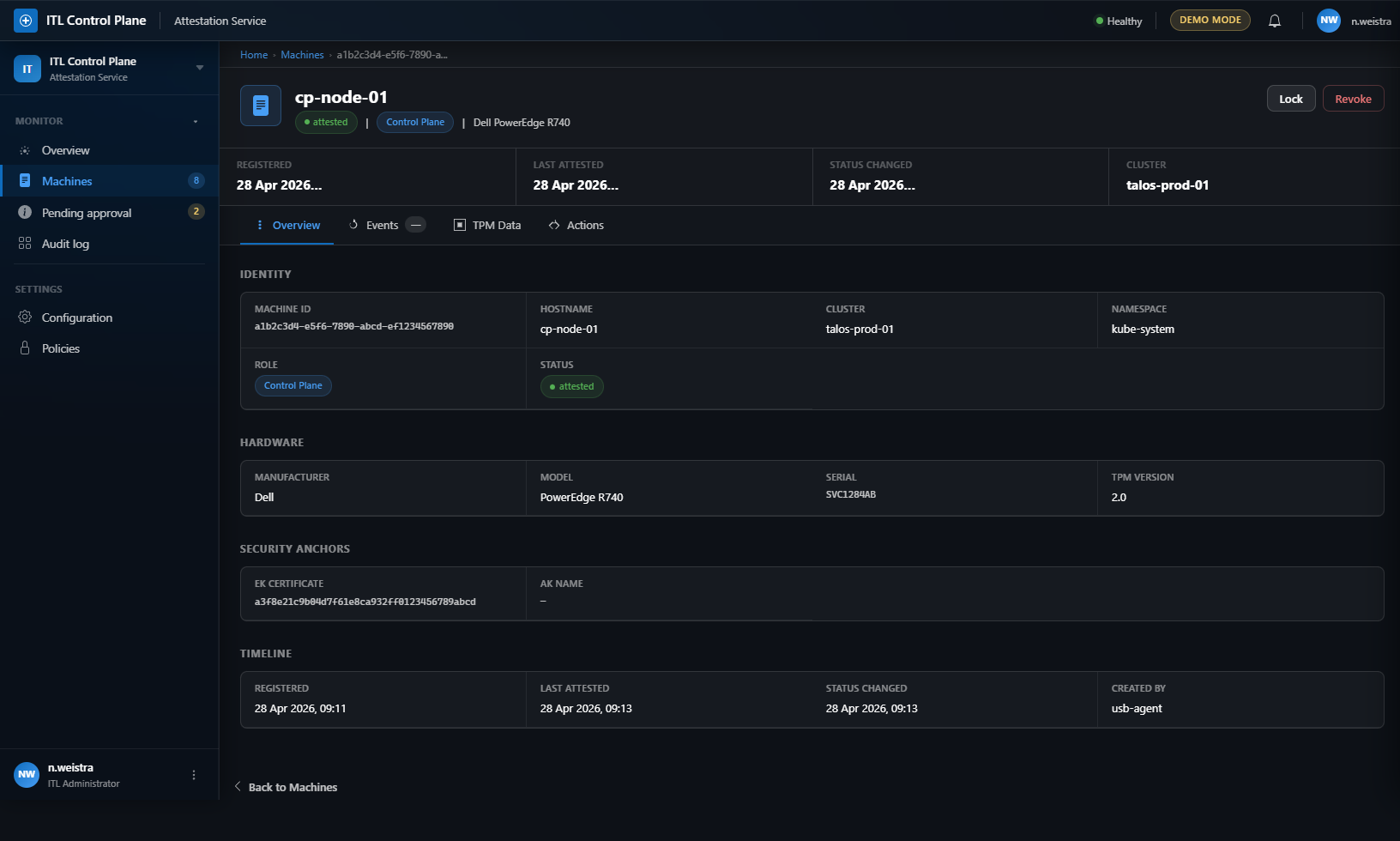Click the Dell PowerEdge R740 header label
The width and height of the screenshot is (1400, 841).
pos(522,123)
